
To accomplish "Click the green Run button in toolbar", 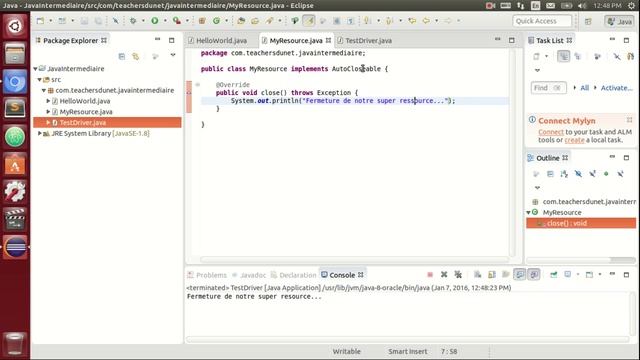I will pyautogui.click(x=155, y=20).
